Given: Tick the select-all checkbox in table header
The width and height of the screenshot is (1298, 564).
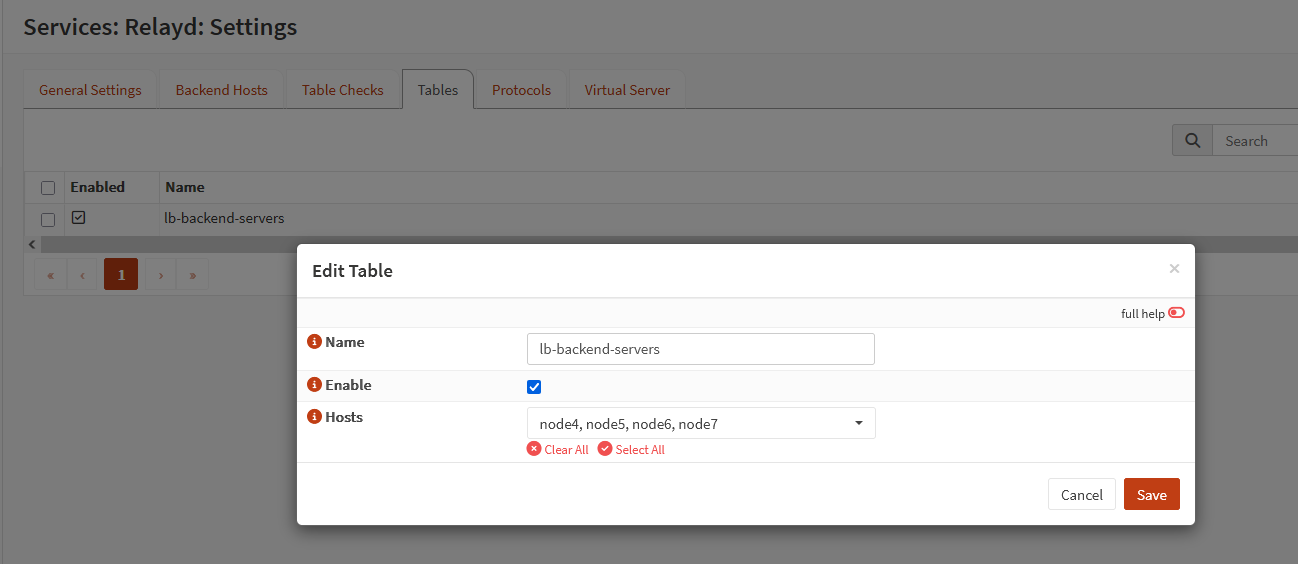Looking at the screenshot, I should click(47, 187).
